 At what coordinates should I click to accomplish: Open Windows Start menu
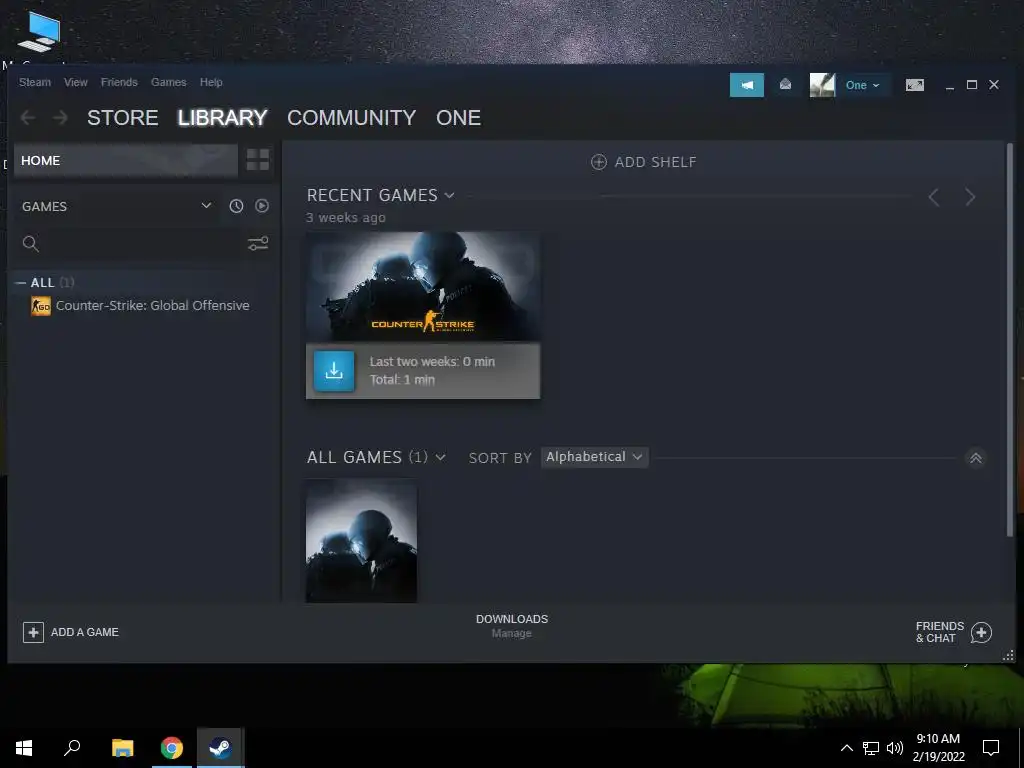[x=24, y=748]
